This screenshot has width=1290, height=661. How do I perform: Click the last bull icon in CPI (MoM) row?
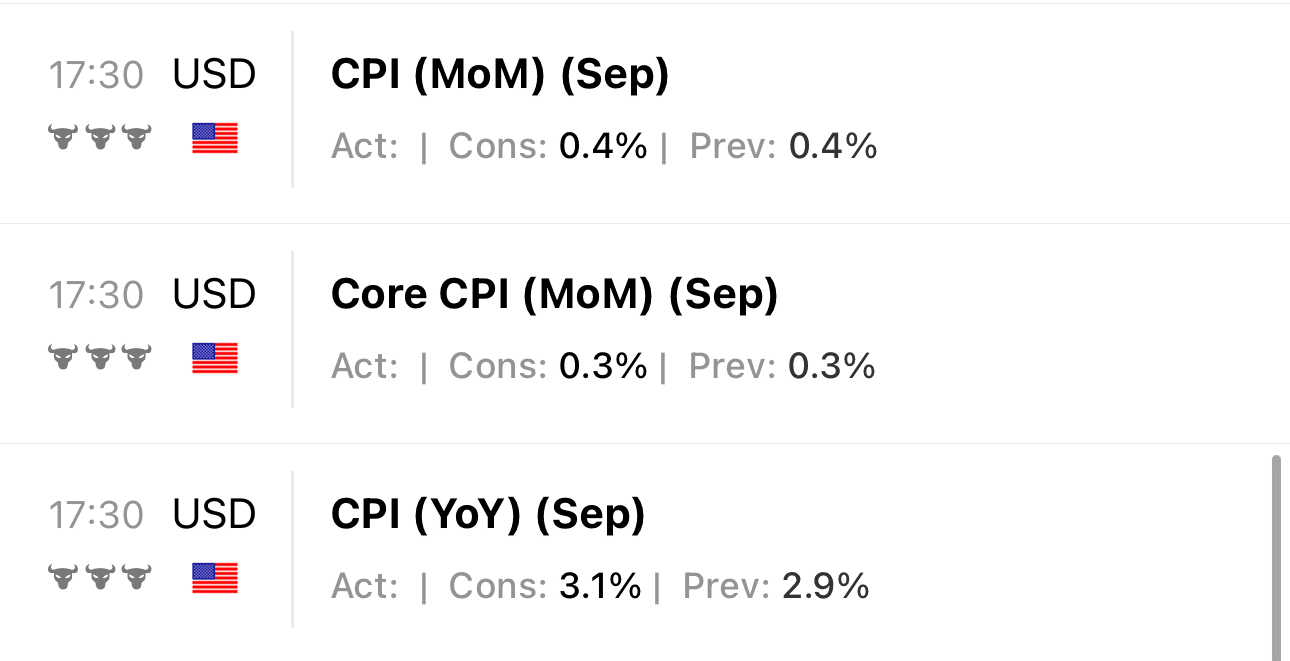(136, 138)
